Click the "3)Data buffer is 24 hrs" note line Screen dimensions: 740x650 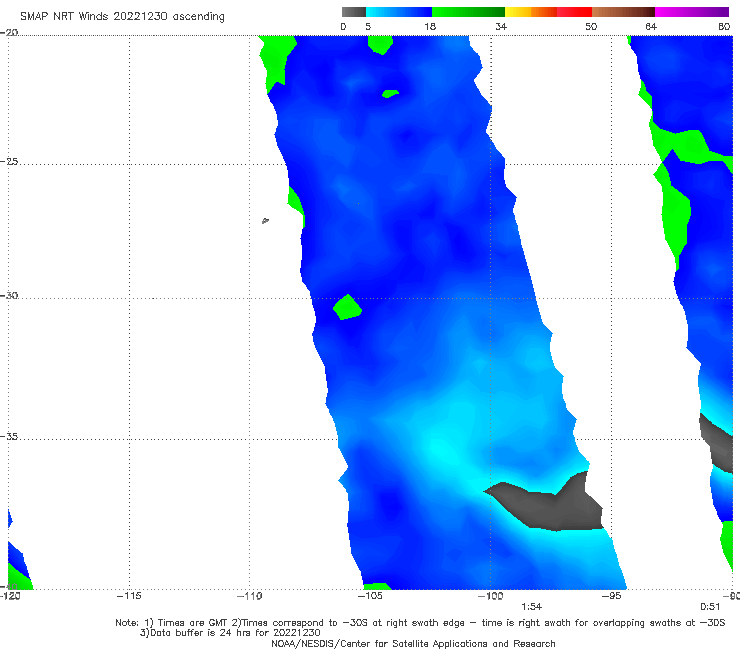[230, 633]
